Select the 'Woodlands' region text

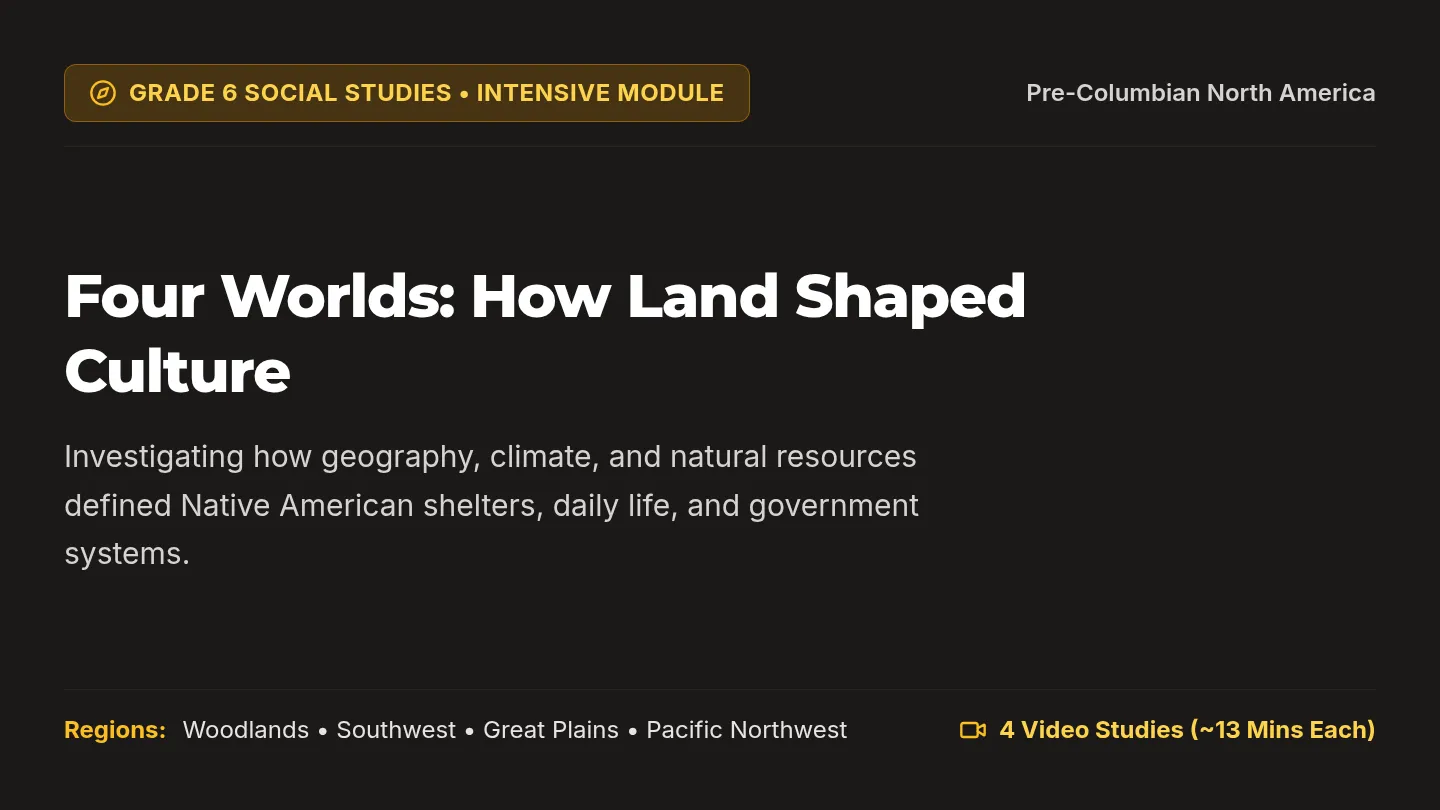(x=246, y=730)
